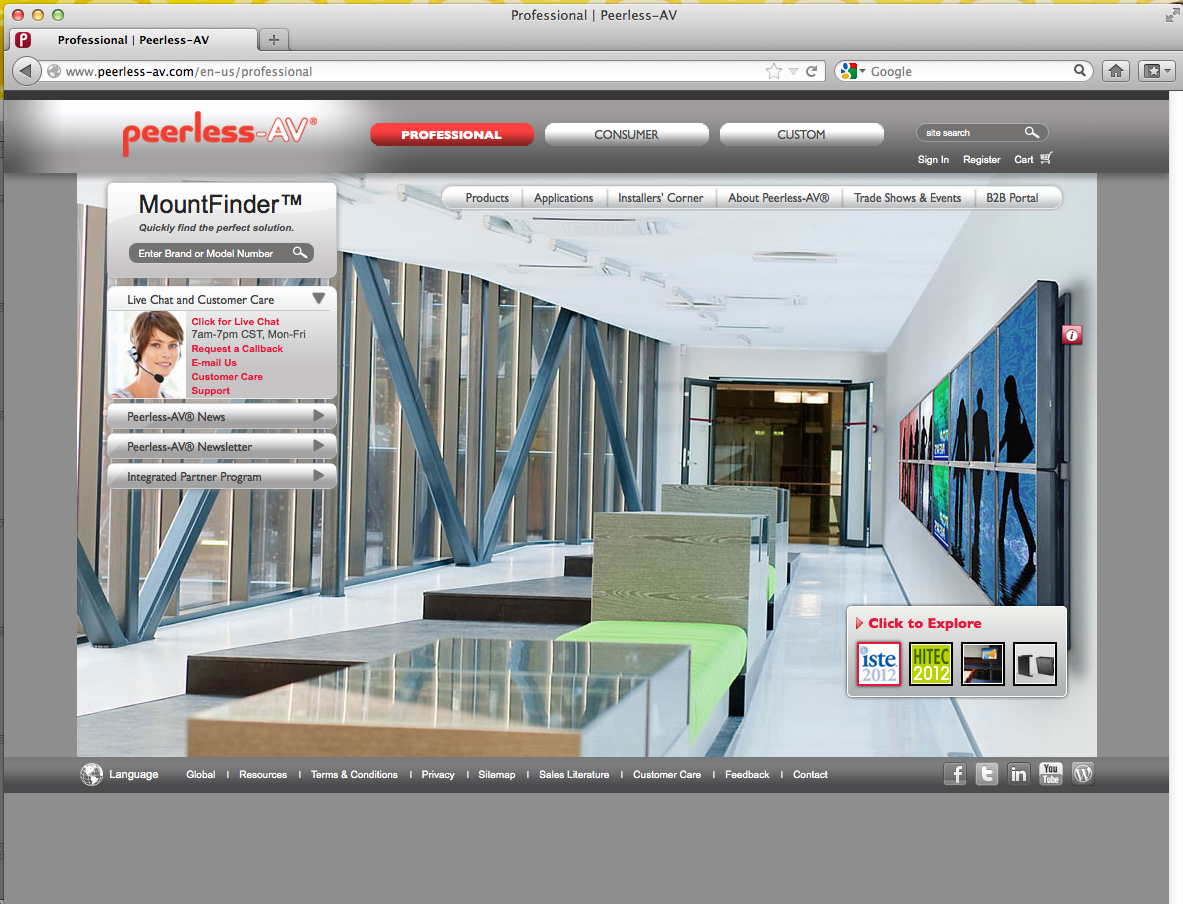1183x904 pixels.
Task: Open the Facebook social icon
Action: 955,774
